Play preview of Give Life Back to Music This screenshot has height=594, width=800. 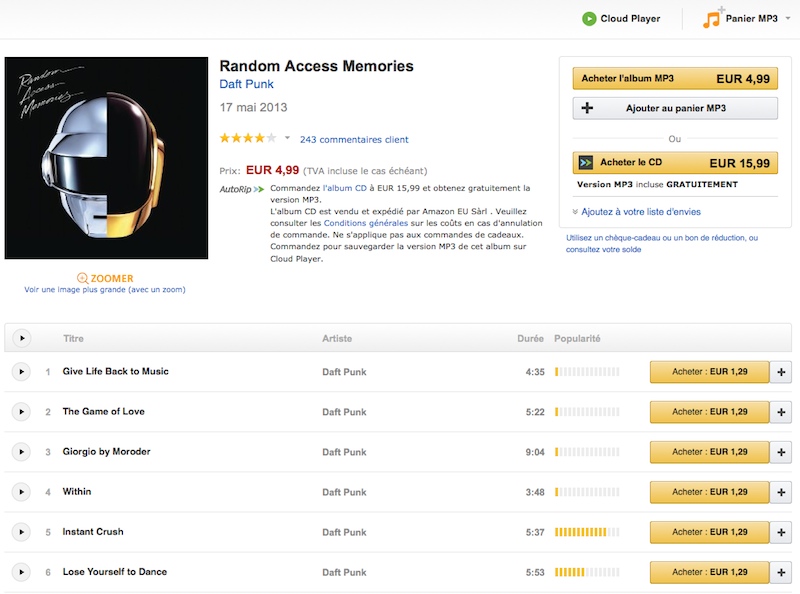[x=21, y=372]
